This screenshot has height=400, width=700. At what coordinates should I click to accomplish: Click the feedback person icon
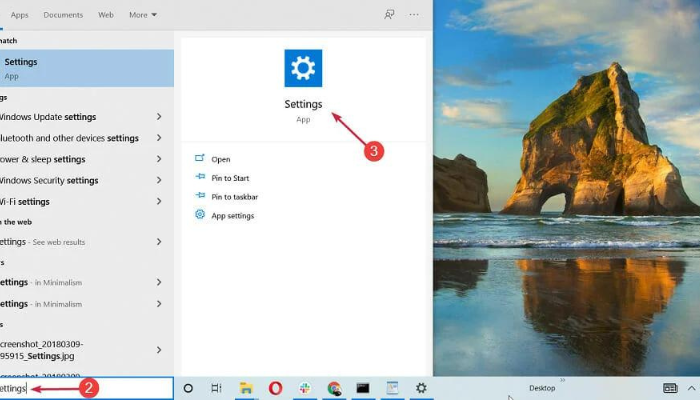pyautogui.click(x=389, y=15)
